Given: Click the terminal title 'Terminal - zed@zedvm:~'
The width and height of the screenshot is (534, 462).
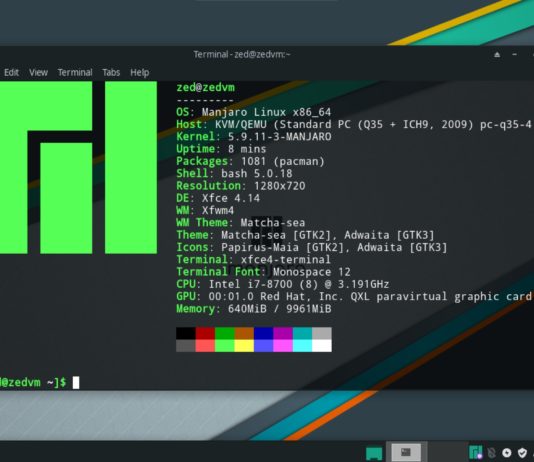Looking at the screenshot, I should (242, 54).
